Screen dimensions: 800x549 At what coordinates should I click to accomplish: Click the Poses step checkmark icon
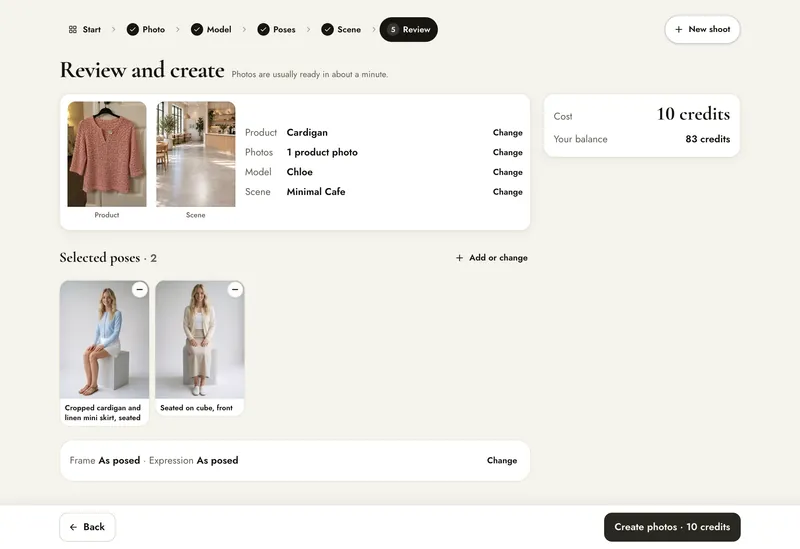[x=263, y=30]
